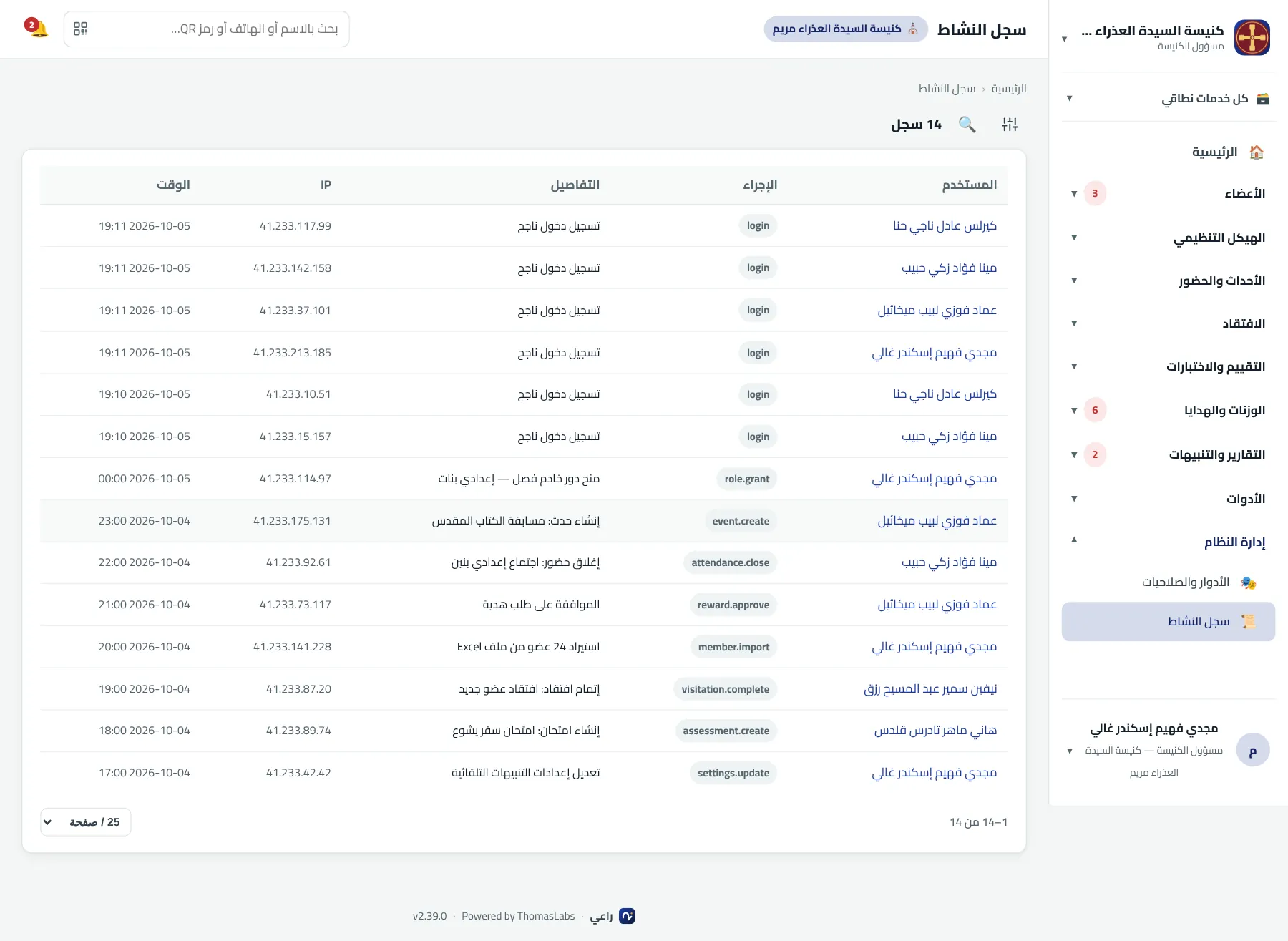Go to الأدوار والصلاحيات page

[x=1169, y=582]
